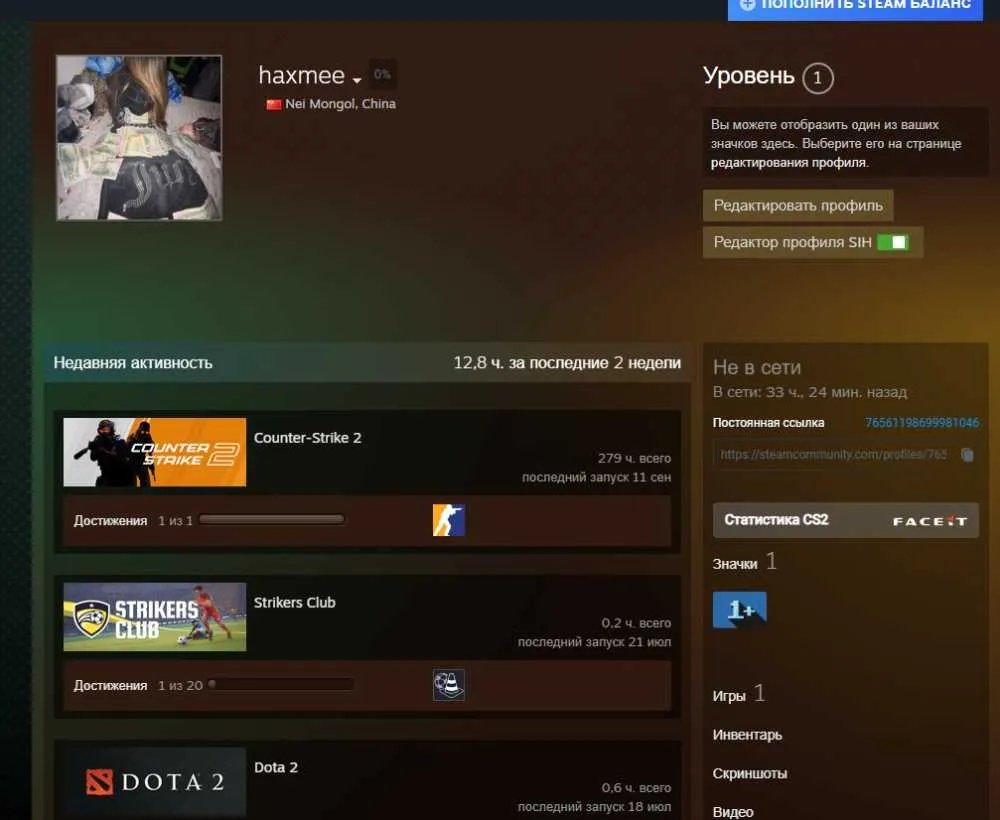Open the Скриншоты section
Viewport: 1000px width, 820px height.
pos(749,773)
